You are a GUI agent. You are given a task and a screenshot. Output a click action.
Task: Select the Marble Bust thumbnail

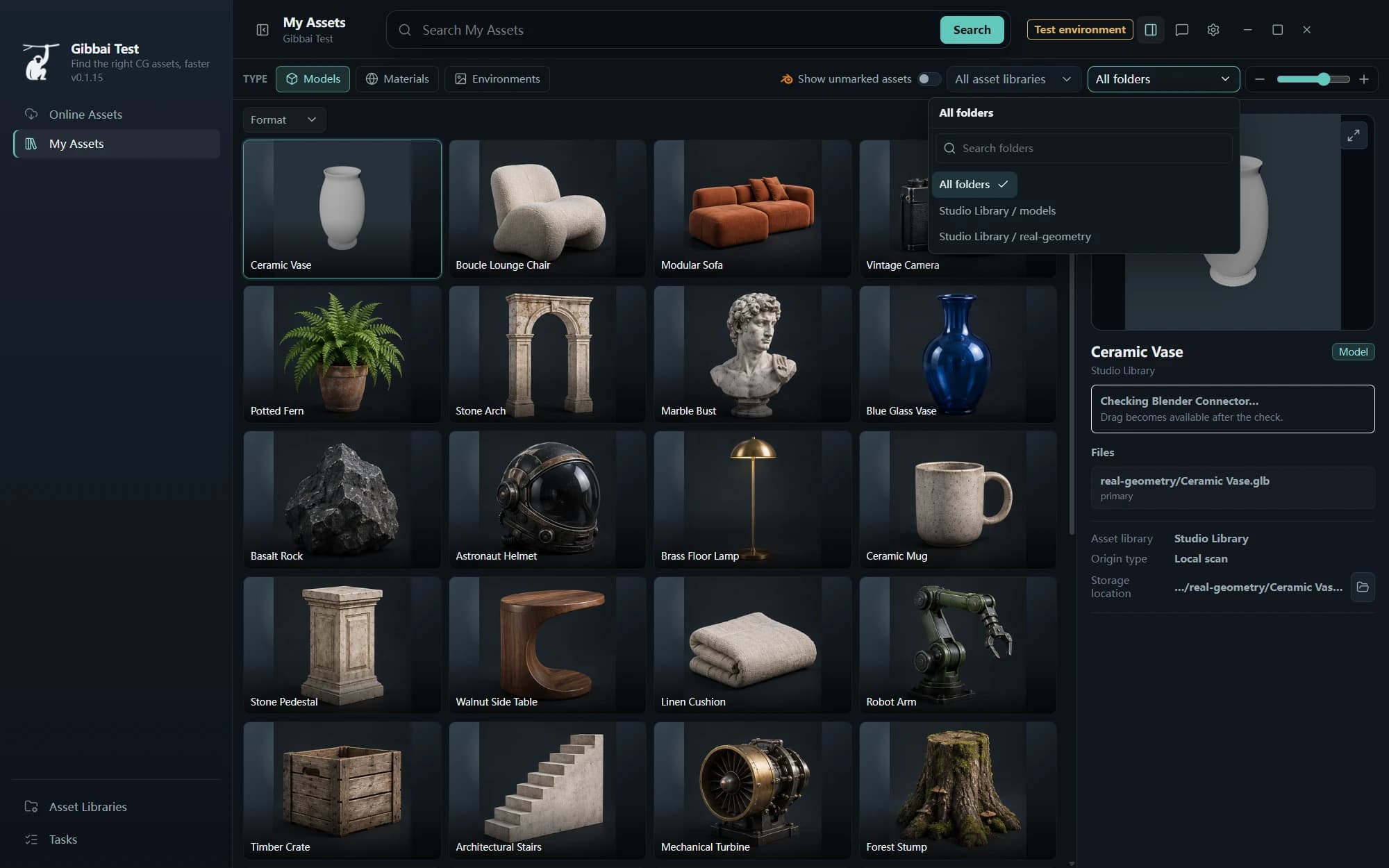752,354
